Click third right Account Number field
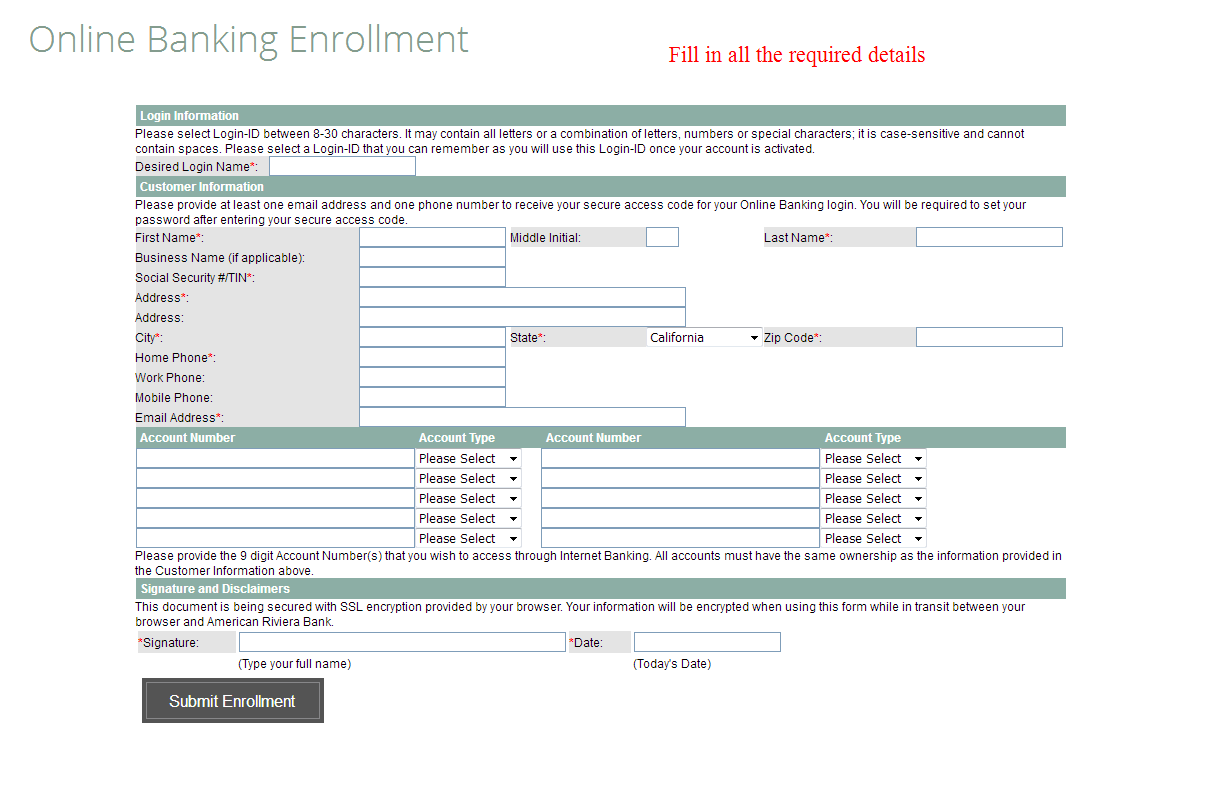The height and width of the screenshot is (788, 1210). pos(680,498)
